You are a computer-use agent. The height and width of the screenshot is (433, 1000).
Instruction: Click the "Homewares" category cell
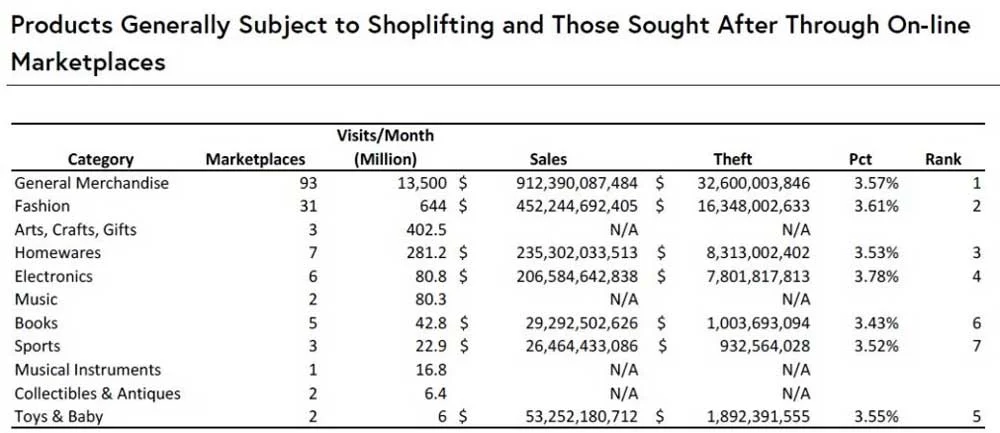click(51, 253)
